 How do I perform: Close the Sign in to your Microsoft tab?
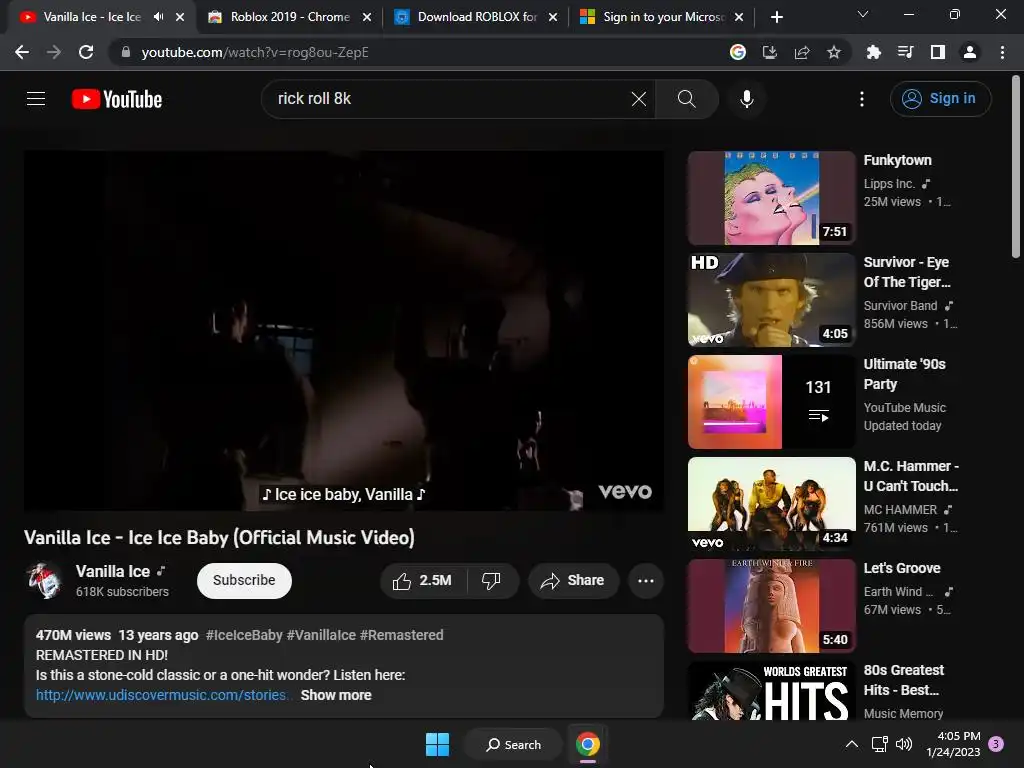point(739,17)
